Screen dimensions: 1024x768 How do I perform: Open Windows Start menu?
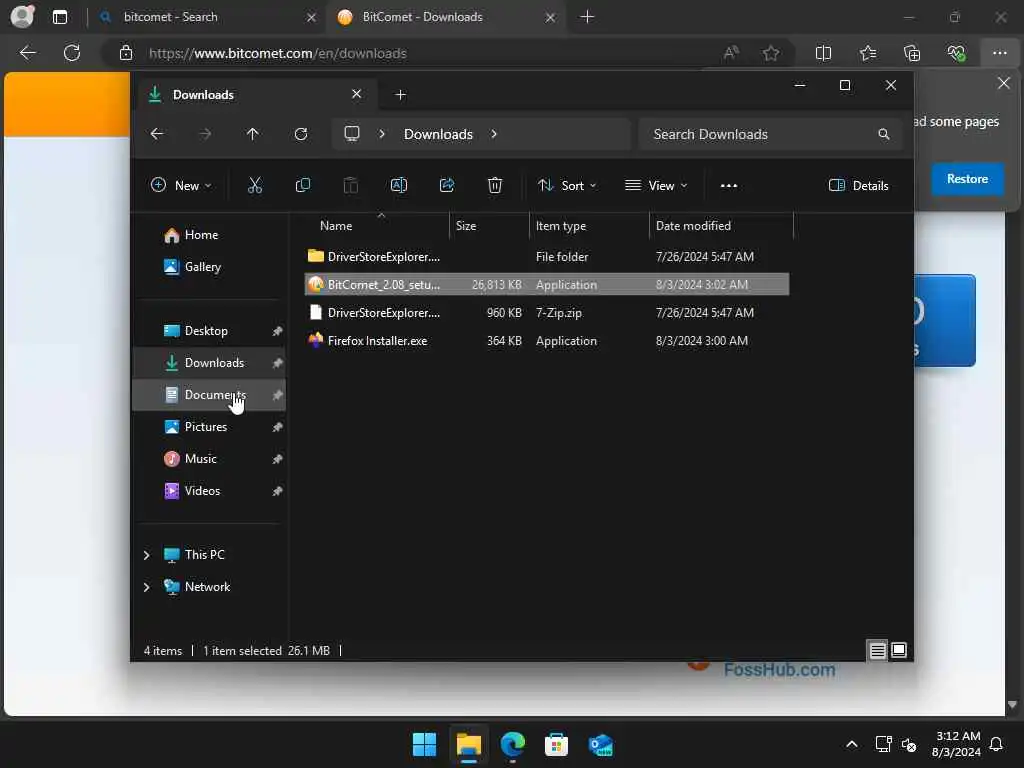pos(424,744)
